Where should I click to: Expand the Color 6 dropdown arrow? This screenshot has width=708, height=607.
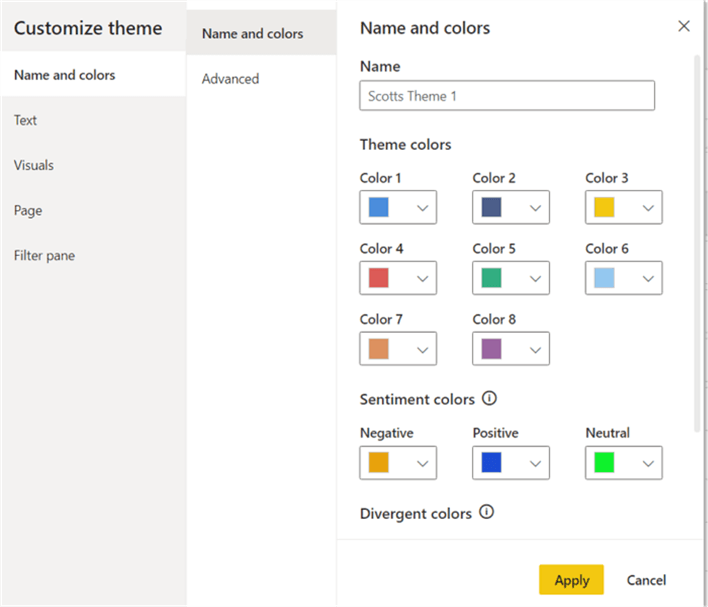pos(648,278)
